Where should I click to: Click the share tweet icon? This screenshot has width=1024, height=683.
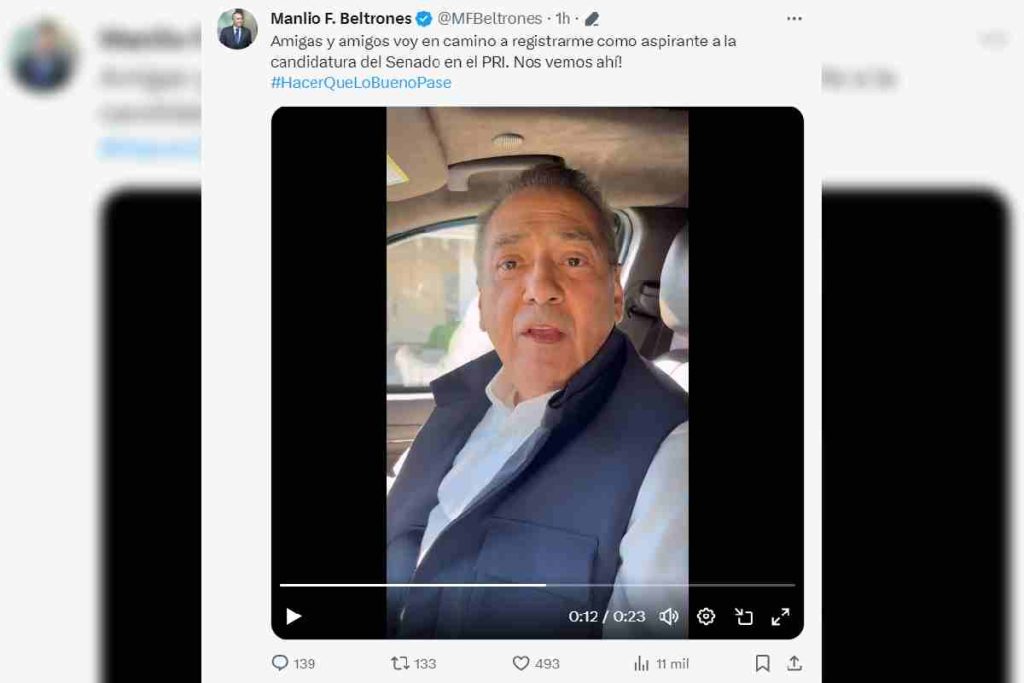[795, 663]
